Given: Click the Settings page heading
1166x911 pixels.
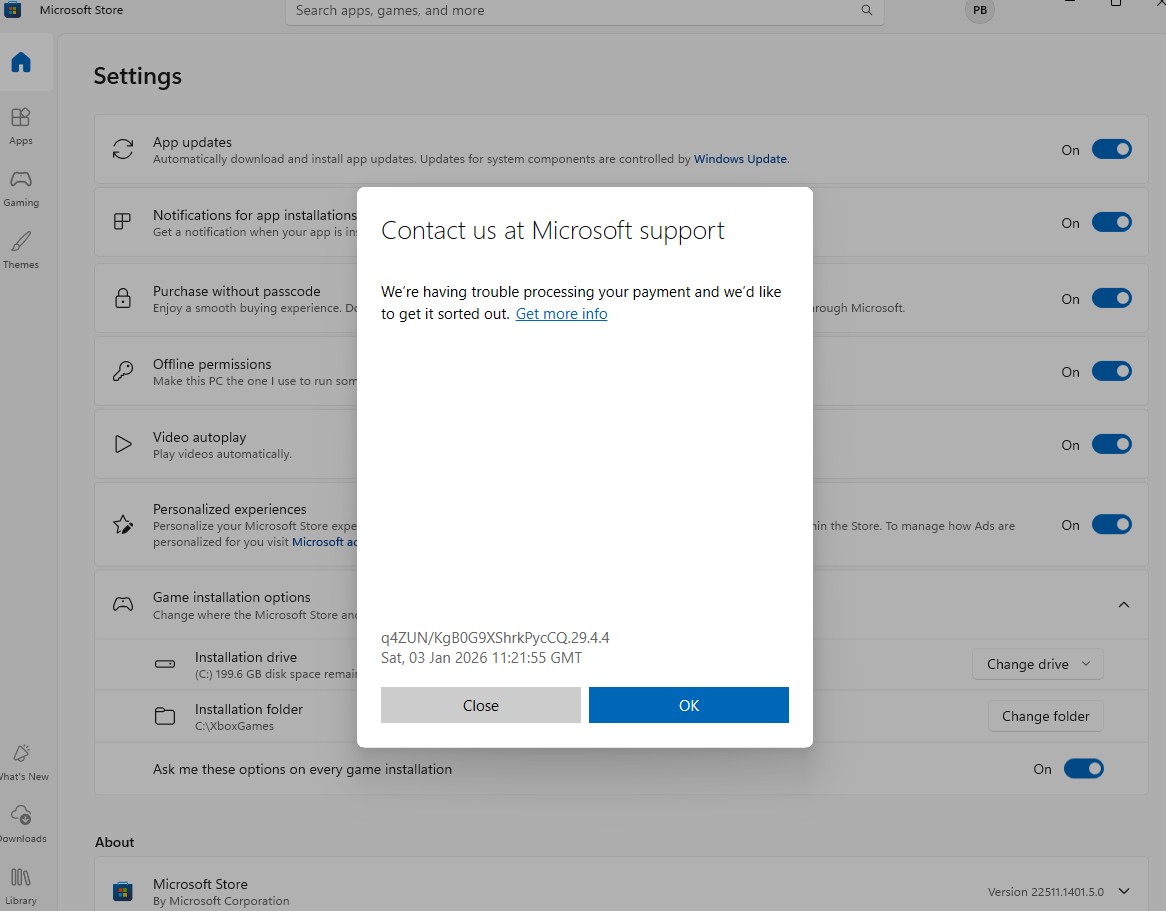Looking at the screenshot, I should pyautogui.click(x=138, y=77).
